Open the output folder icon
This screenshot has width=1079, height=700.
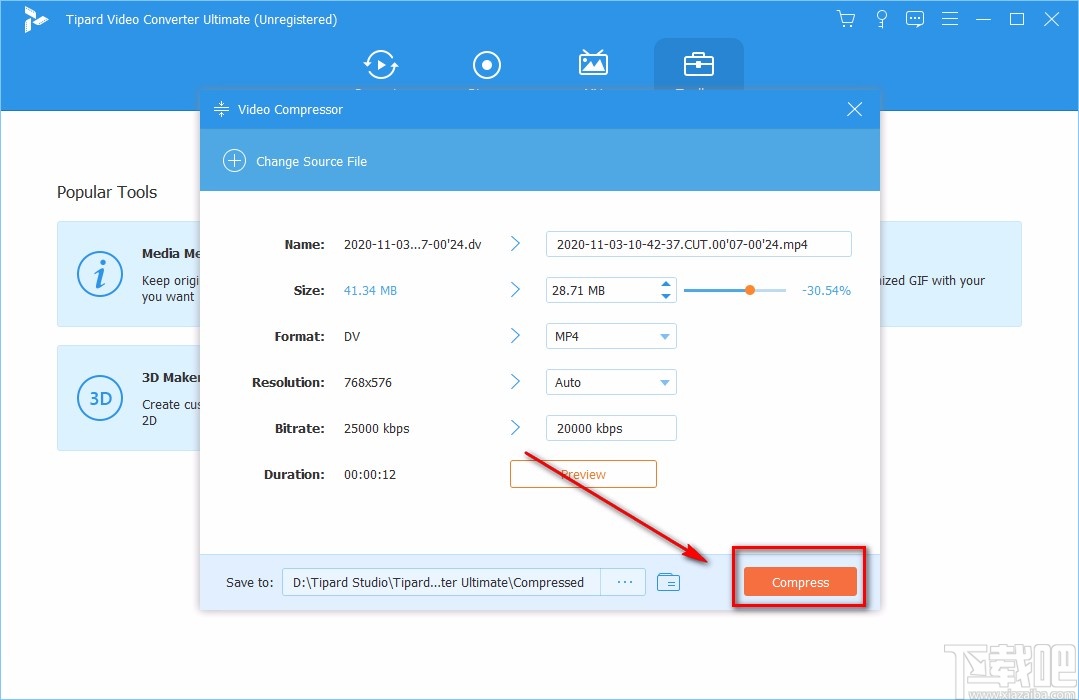click(668, 582)
